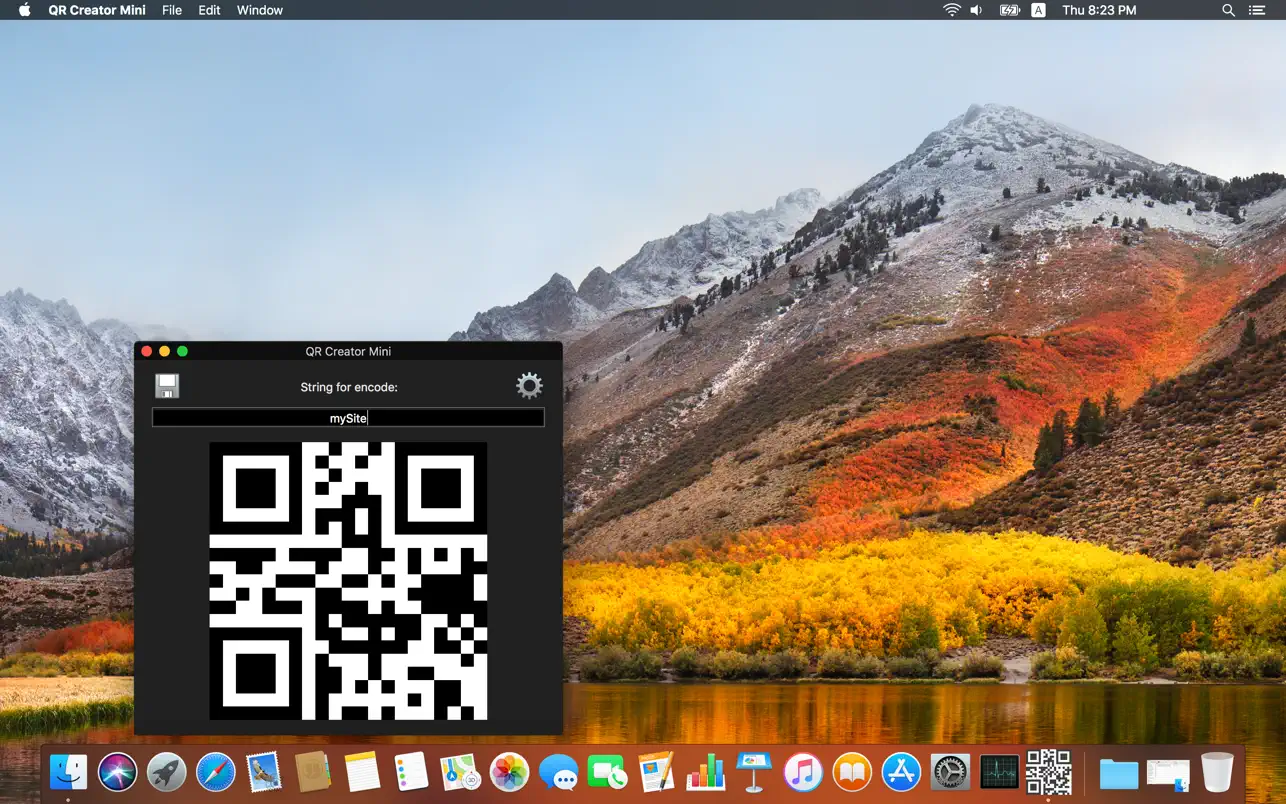The image size is (1286, 804).
Task: Open the Window menu
Action: coord(260,10)
